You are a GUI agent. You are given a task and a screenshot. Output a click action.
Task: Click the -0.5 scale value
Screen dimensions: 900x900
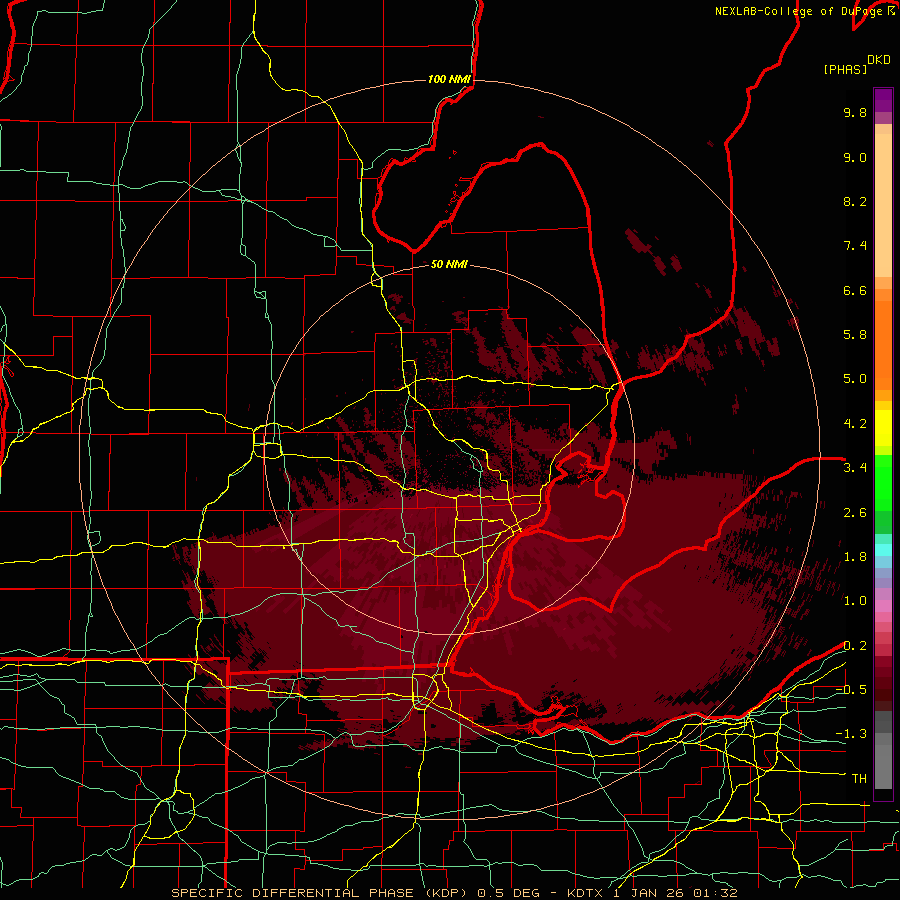[851, 690]
